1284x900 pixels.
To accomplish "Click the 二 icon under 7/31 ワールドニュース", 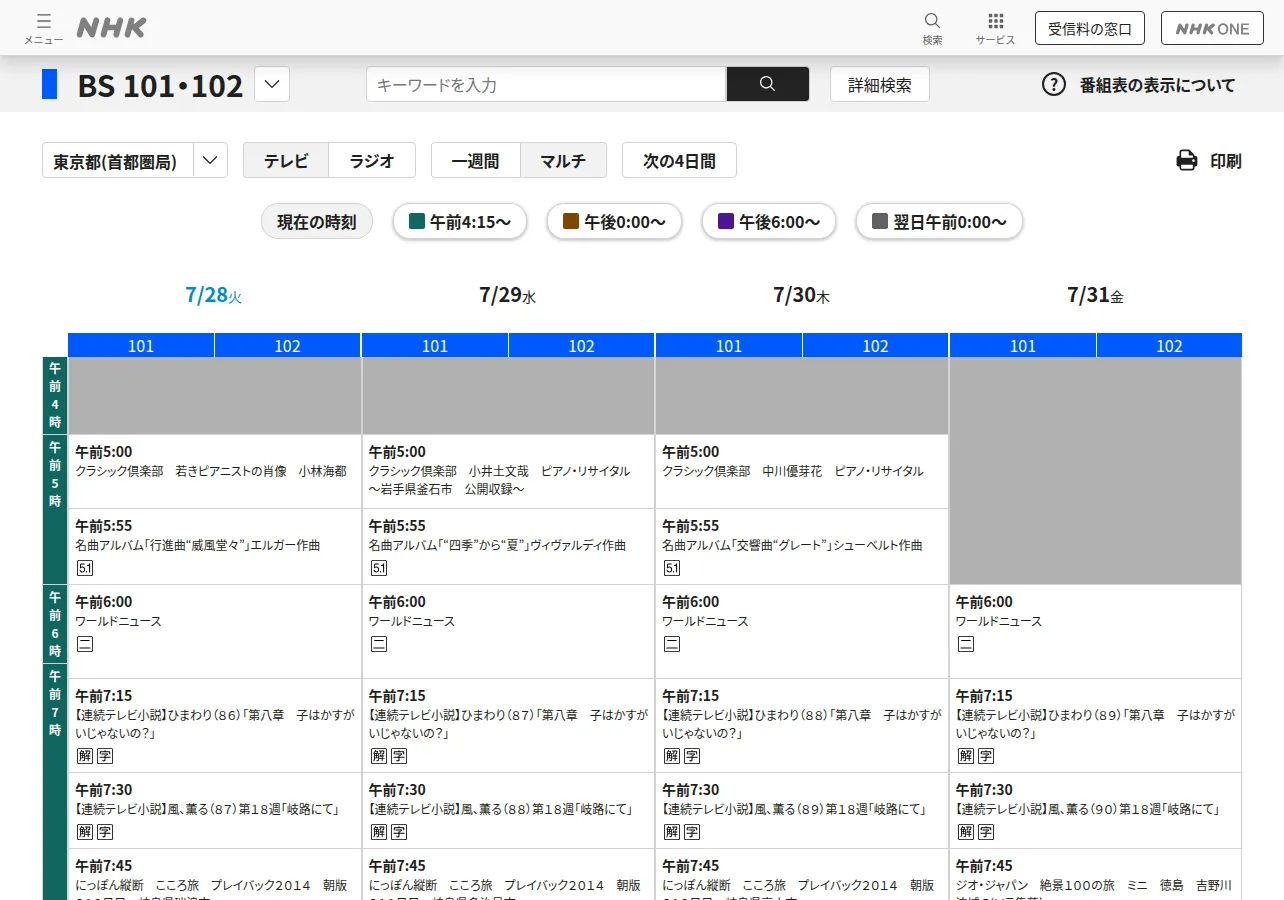I will point(966,644).
